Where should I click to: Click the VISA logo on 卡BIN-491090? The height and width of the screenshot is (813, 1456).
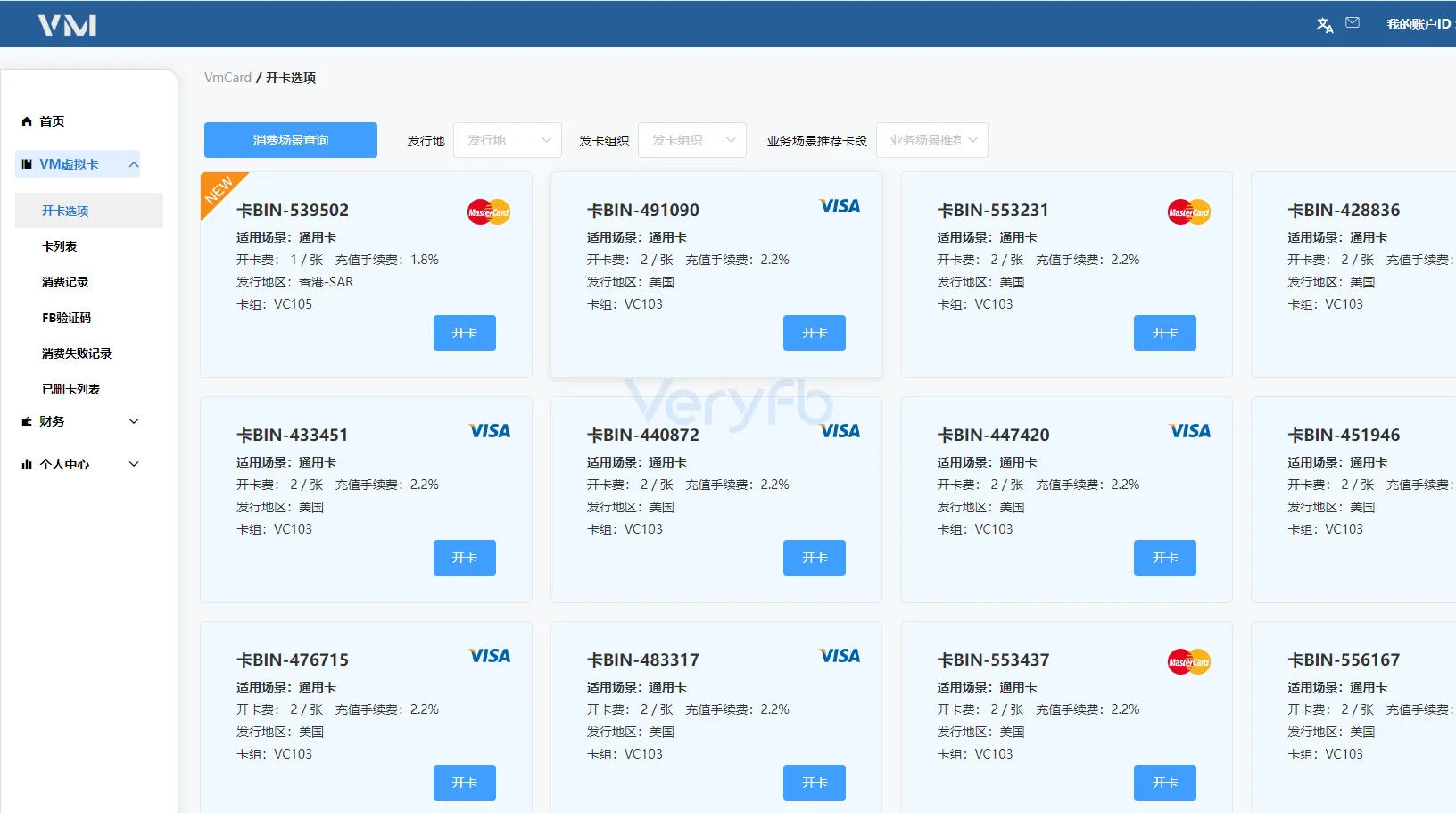coord(840,206)
